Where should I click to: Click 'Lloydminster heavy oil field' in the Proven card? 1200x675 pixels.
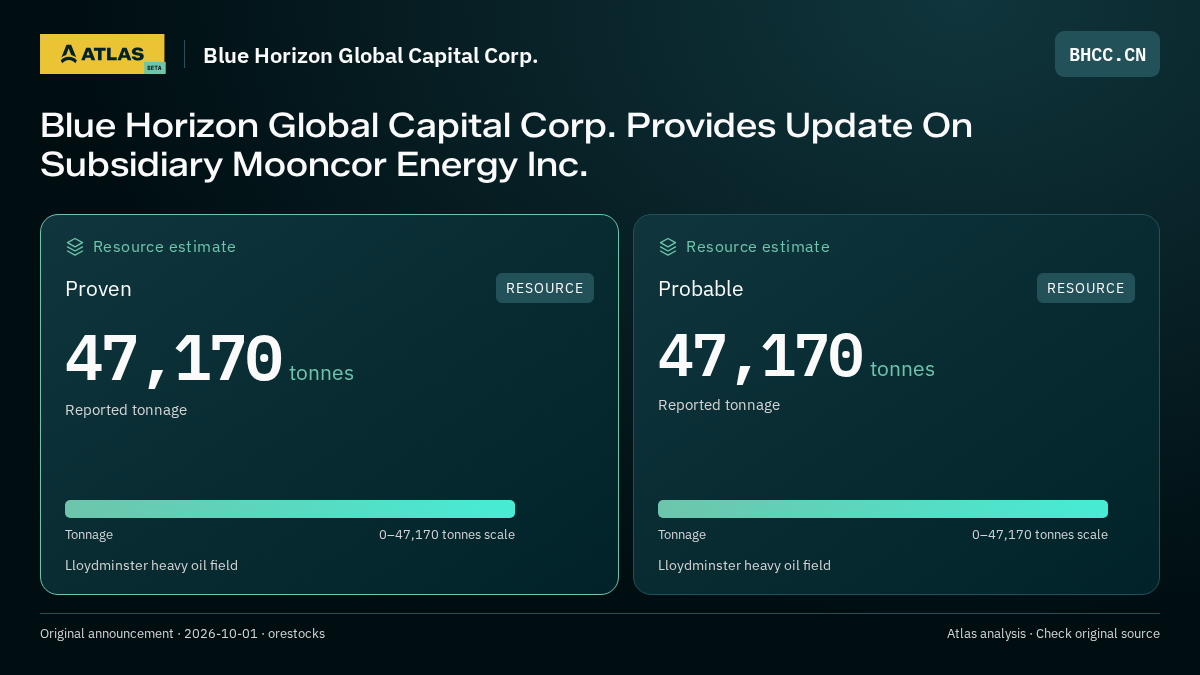coord(151,565)
